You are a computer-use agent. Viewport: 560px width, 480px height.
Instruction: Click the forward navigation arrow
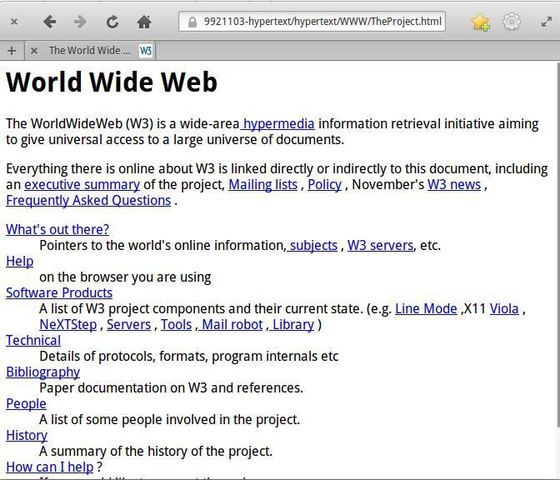click(x=80, y=22)
